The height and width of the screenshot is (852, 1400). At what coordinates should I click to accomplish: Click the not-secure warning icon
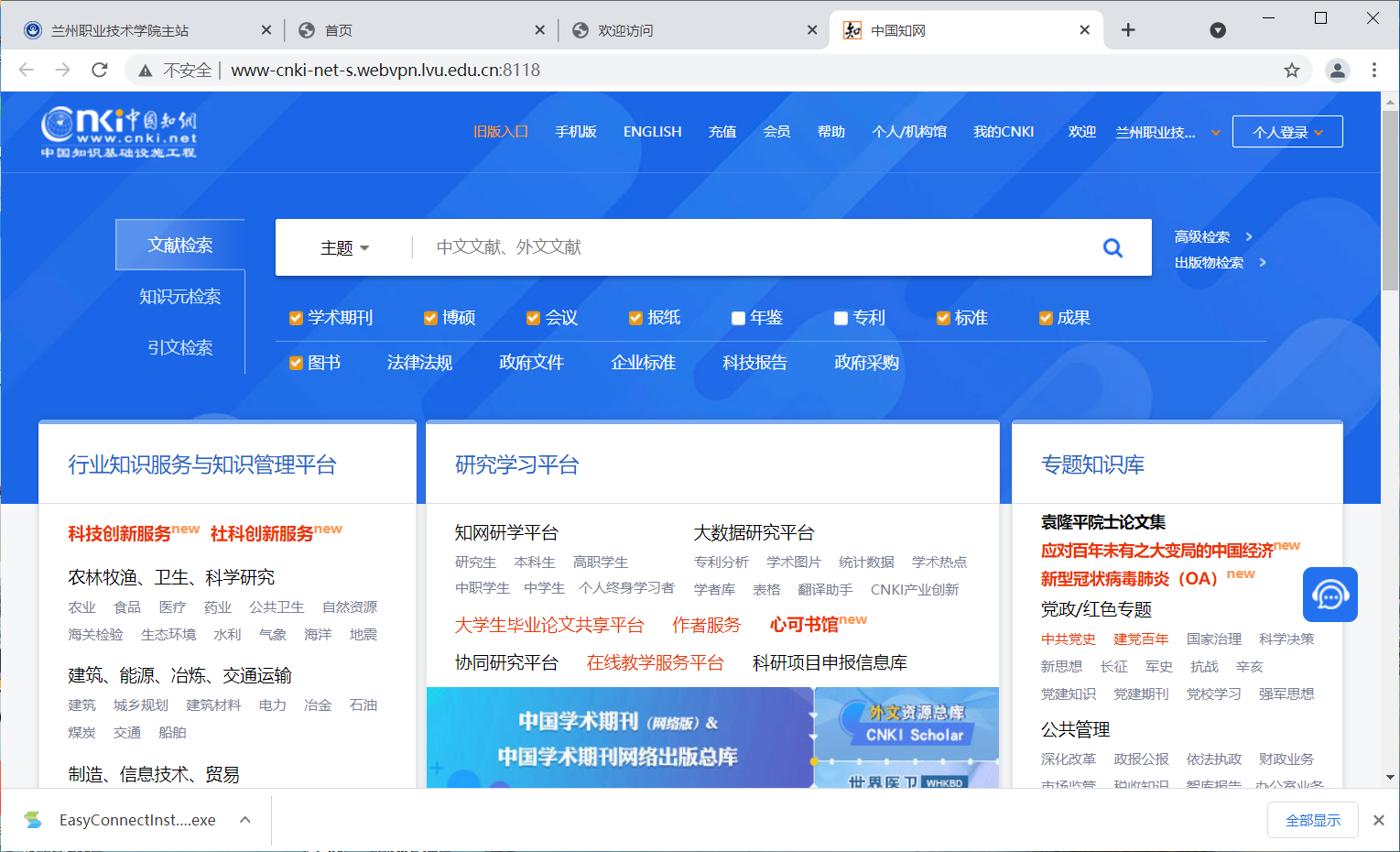point(145,71)
